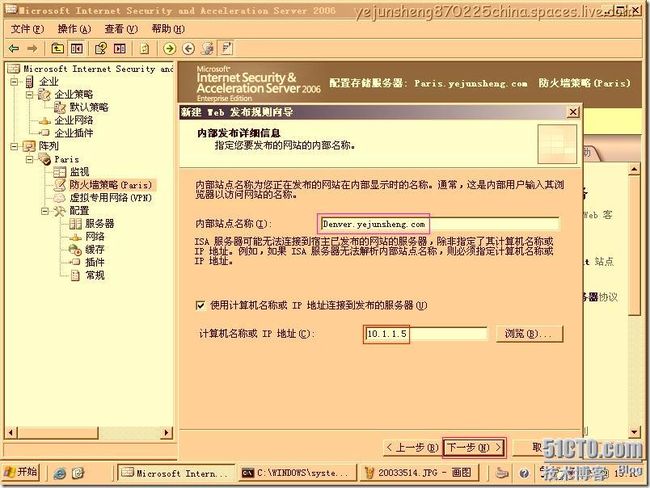The height and width of the screenshot is (488, 650).
Task: Click the right pane scroll down arrow
Action: click(x=634, y=432)
